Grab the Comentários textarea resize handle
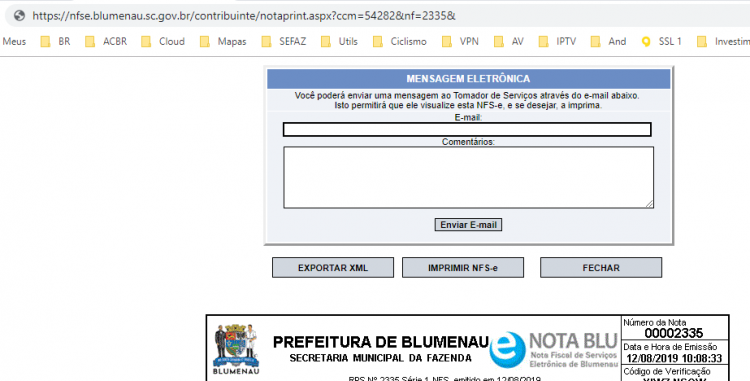Image resolution: width=750 pixels, height=381 pixels. (x=649, y=204)
